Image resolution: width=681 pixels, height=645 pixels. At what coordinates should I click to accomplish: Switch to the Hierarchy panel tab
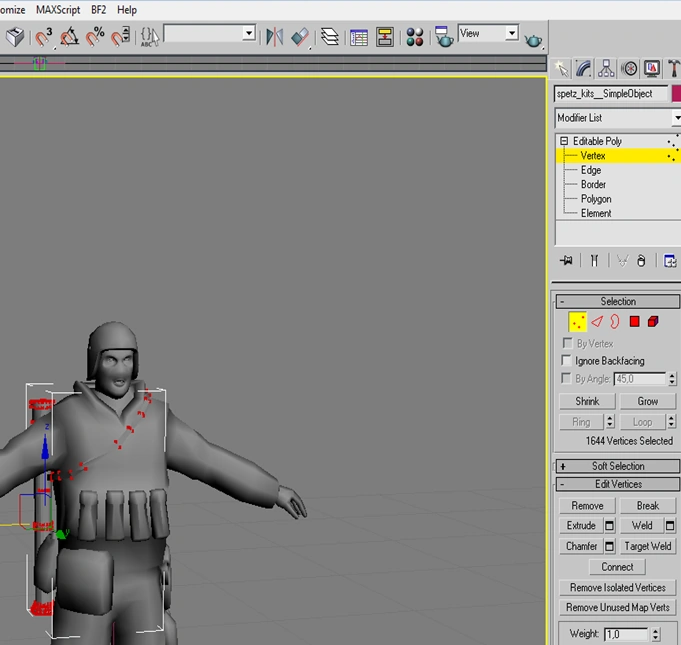(606, 69)
